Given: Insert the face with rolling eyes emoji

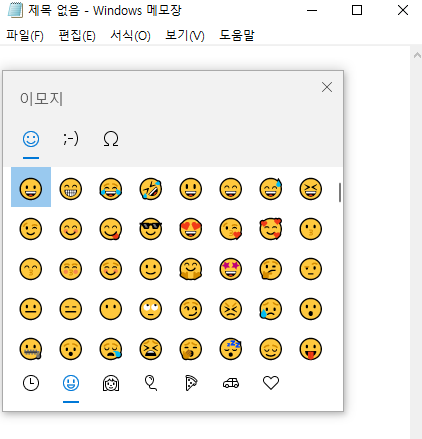Looking at the screenshot, I should click(x=151, y=309).
